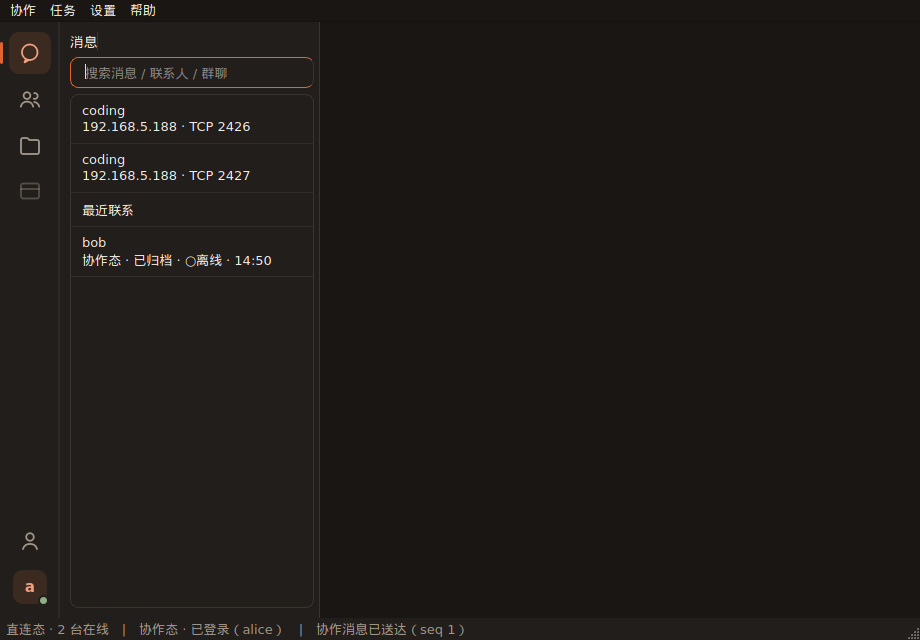Open the 协作 menu
The width and height of the screenshot is (920, 640).
[23, 11]
